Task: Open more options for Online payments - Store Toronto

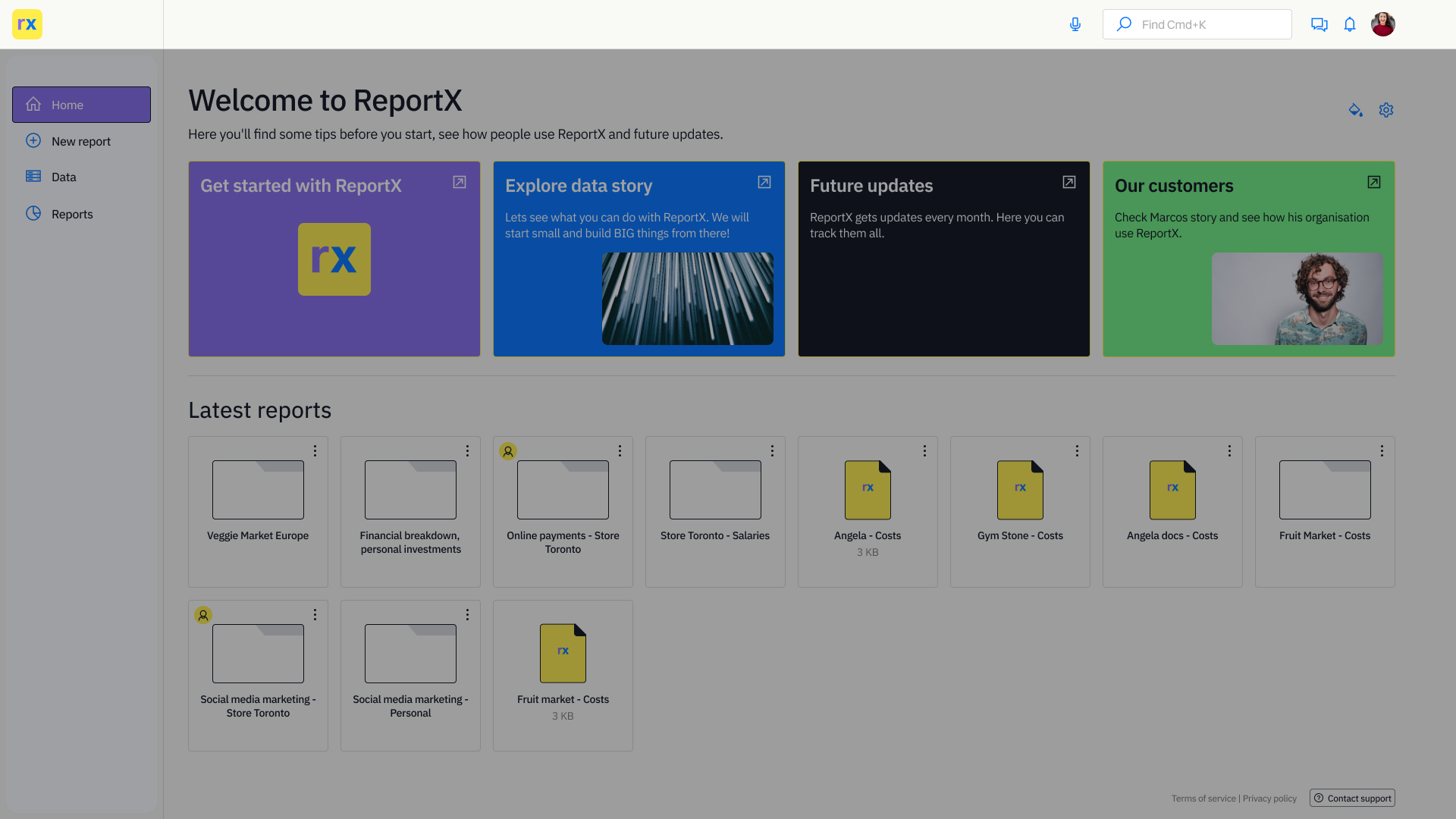Action: coord(620,451)
